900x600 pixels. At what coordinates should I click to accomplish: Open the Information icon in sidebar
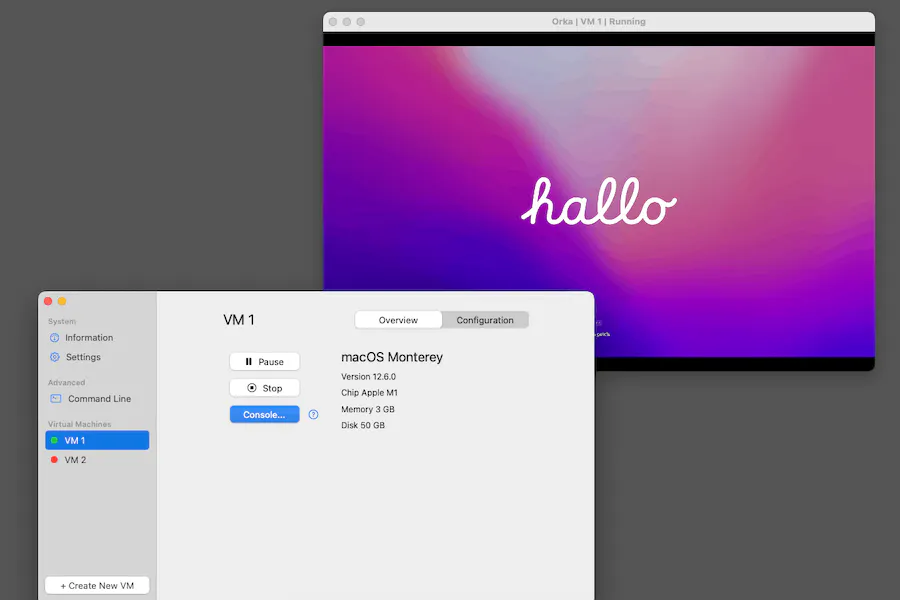tap(55, 338)
